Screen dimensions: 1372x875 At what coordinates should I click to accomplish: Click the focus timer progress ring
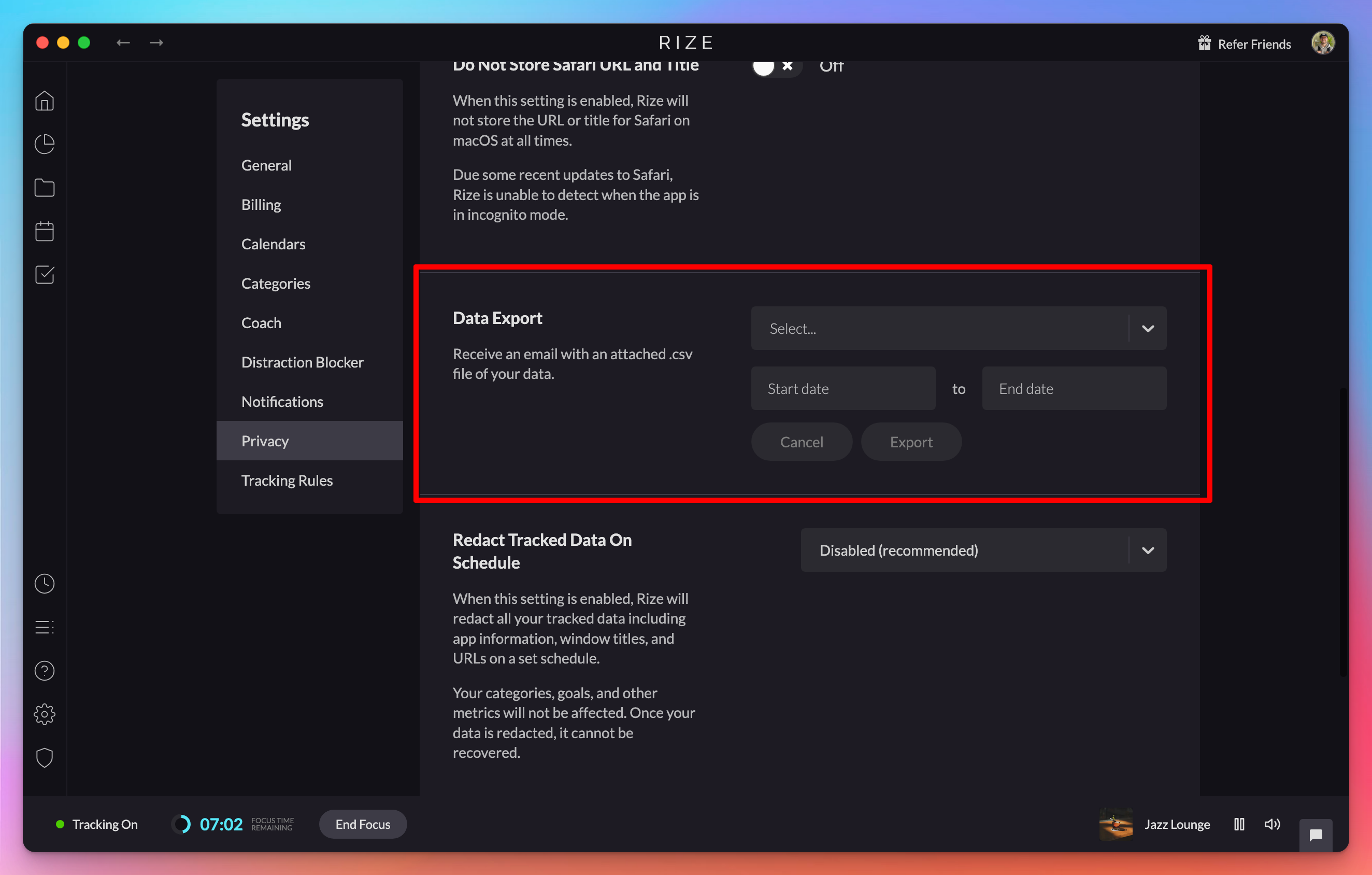(181, 824)
